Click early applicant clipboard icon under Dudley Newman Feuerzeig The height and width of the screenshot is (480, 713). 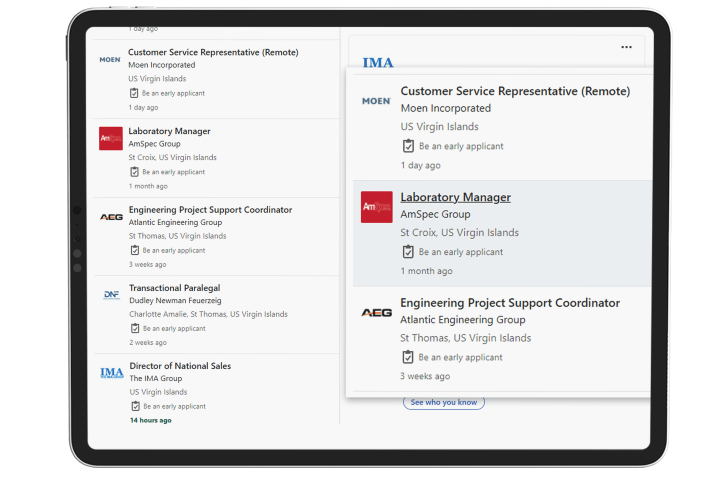(135, 328)
